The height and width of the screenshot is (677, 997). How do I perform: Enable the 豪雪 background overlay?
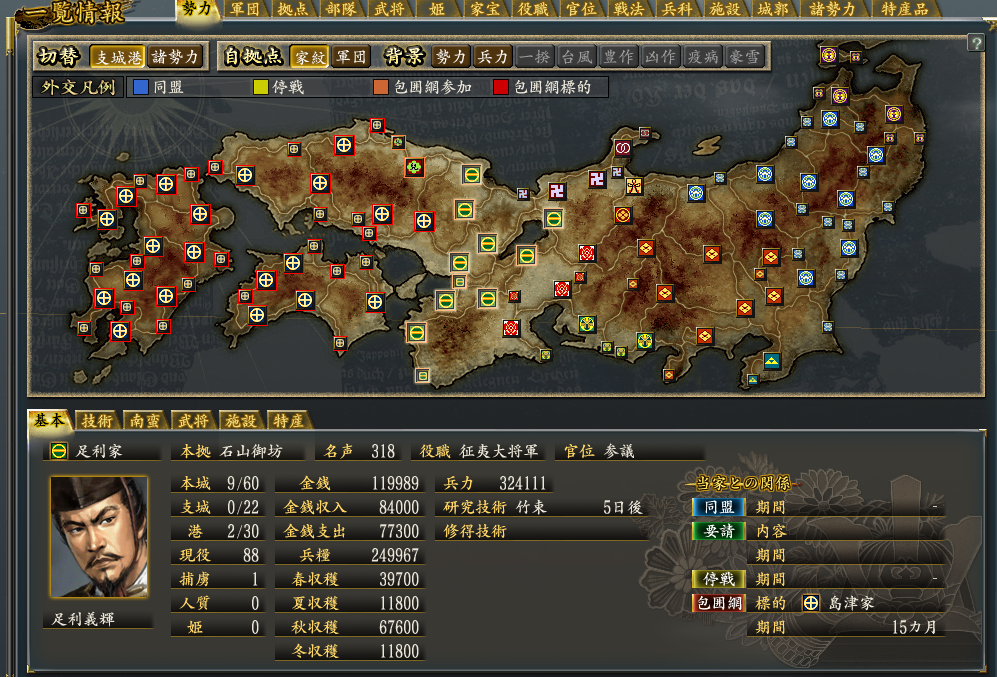745,57
